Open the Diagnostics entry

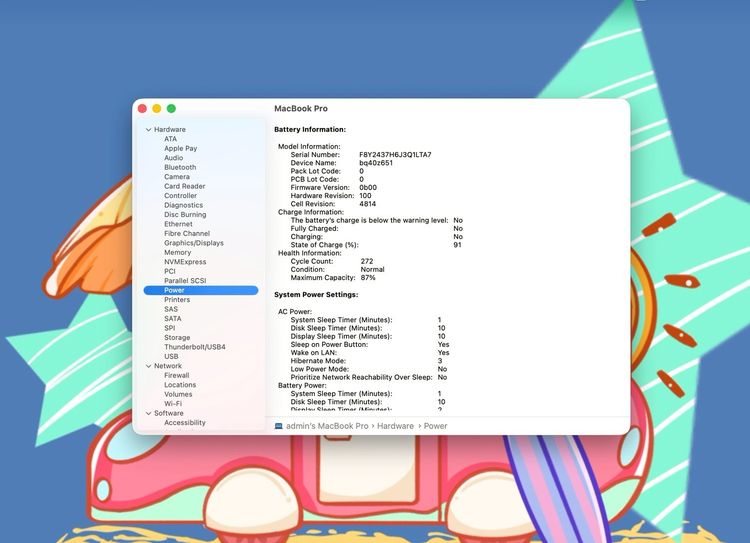pos(183,205)
